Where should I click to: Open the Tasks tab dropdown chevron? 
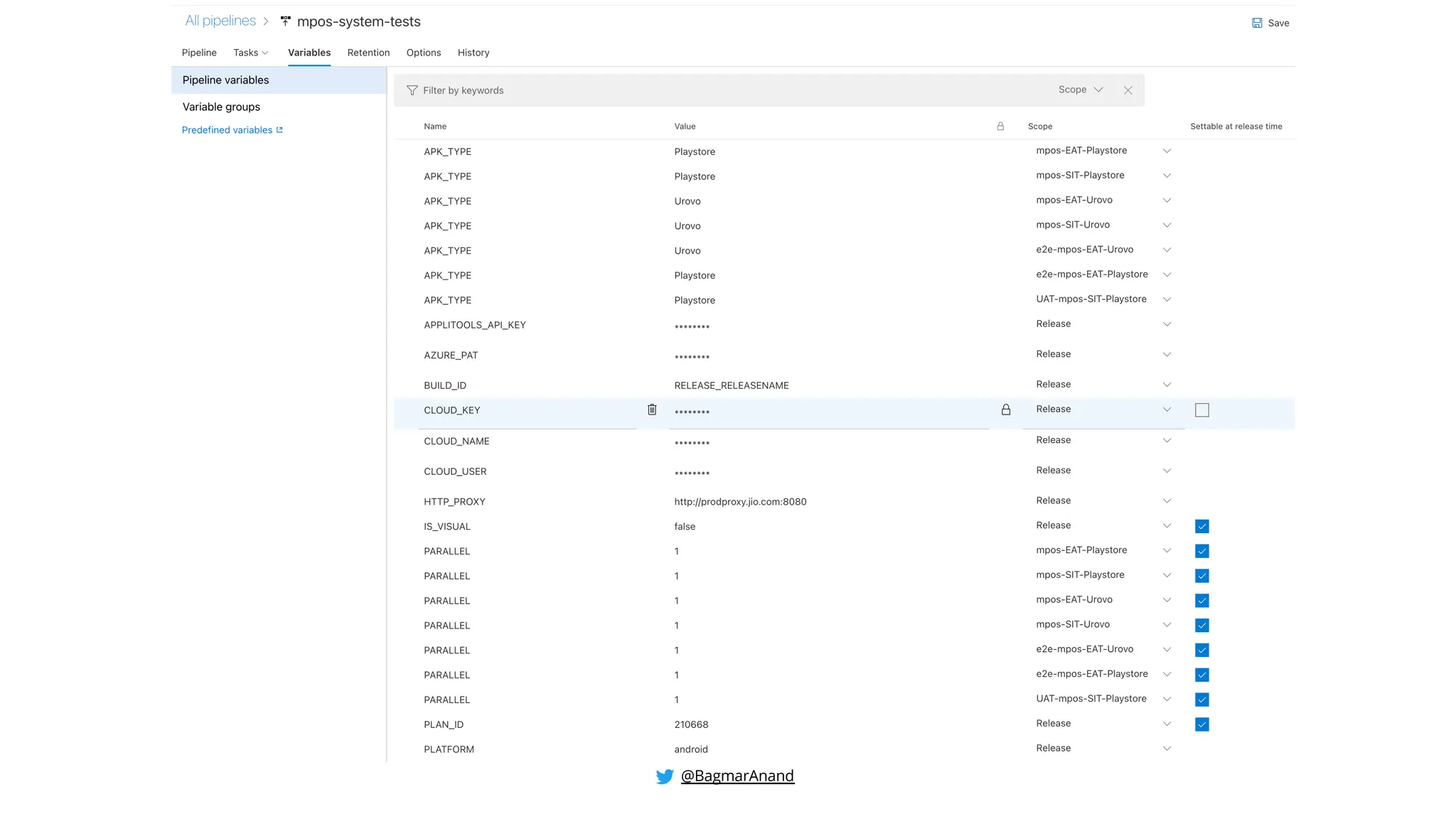[265, 53]
